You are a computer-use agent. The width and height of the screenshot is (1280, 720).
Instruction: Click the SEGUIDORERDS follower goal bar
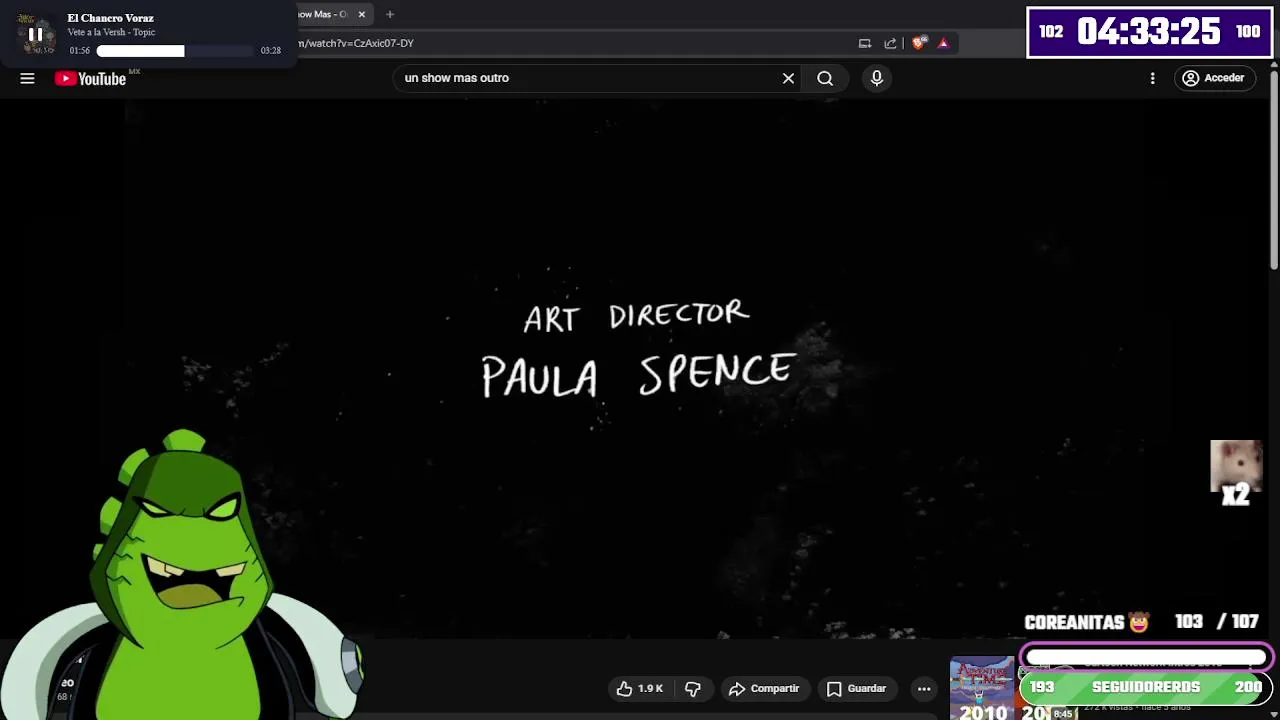1146,687
